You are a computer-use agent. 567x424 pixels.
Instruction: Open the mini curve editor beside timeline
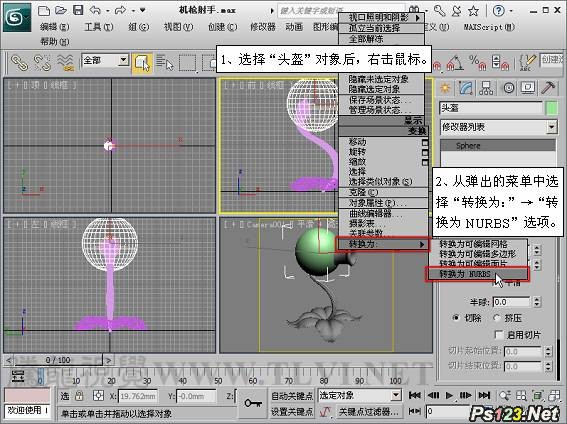18,376
